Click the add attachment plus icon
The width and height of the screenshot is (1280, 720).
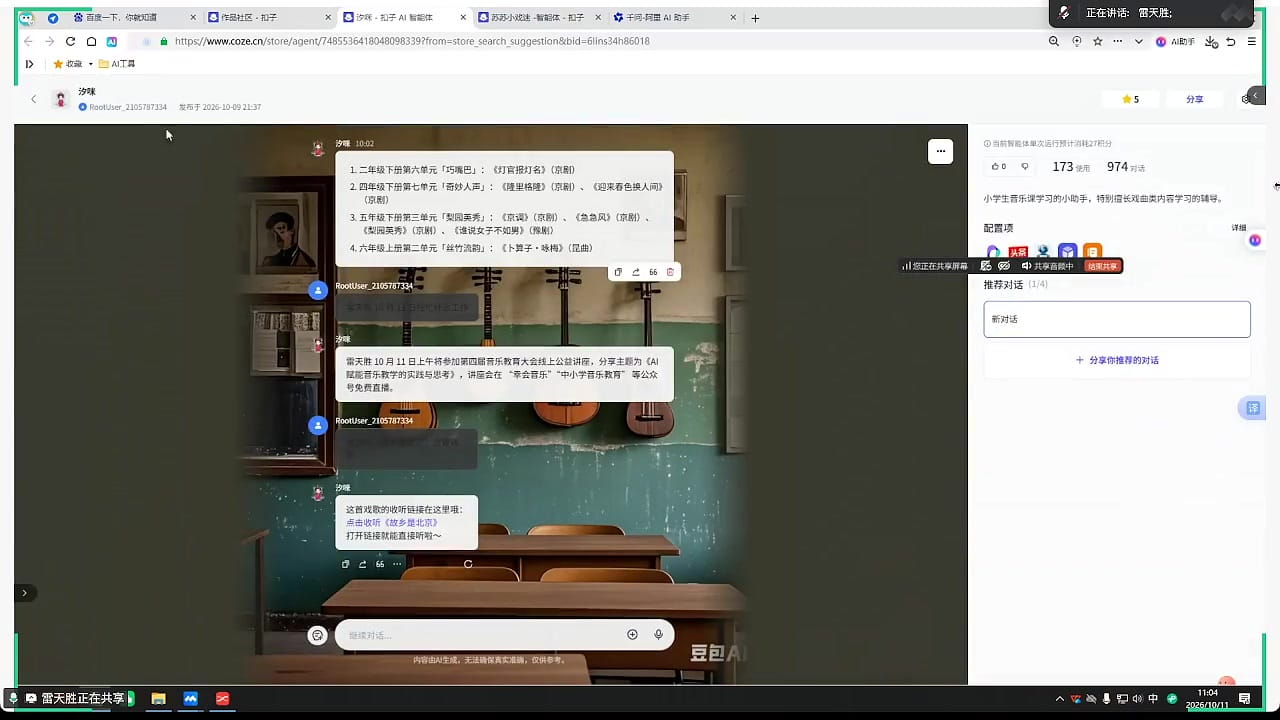click(x=632, y=634)
